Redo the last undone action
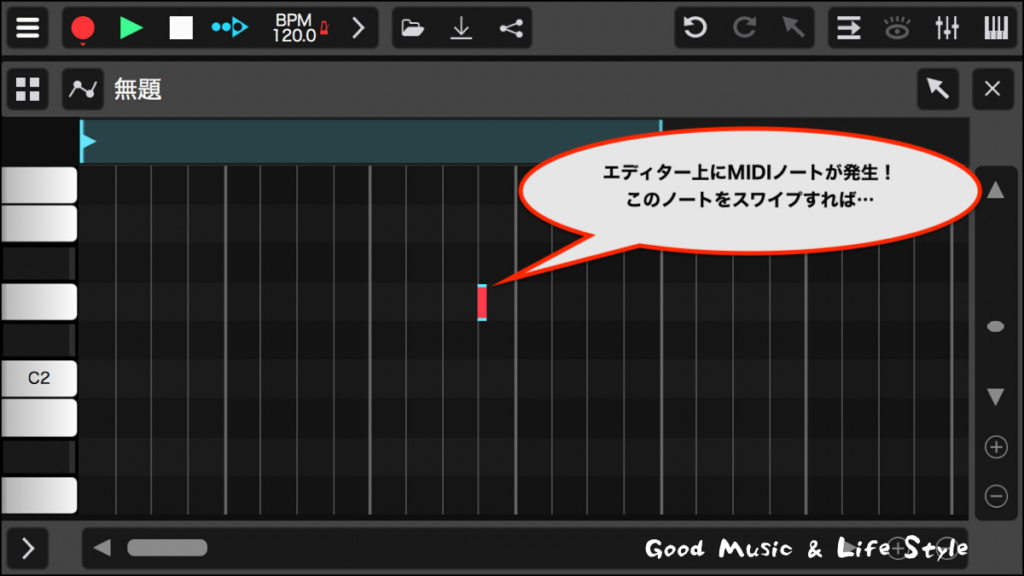Viewport: 1024px width, 576px height. (744, 28)
